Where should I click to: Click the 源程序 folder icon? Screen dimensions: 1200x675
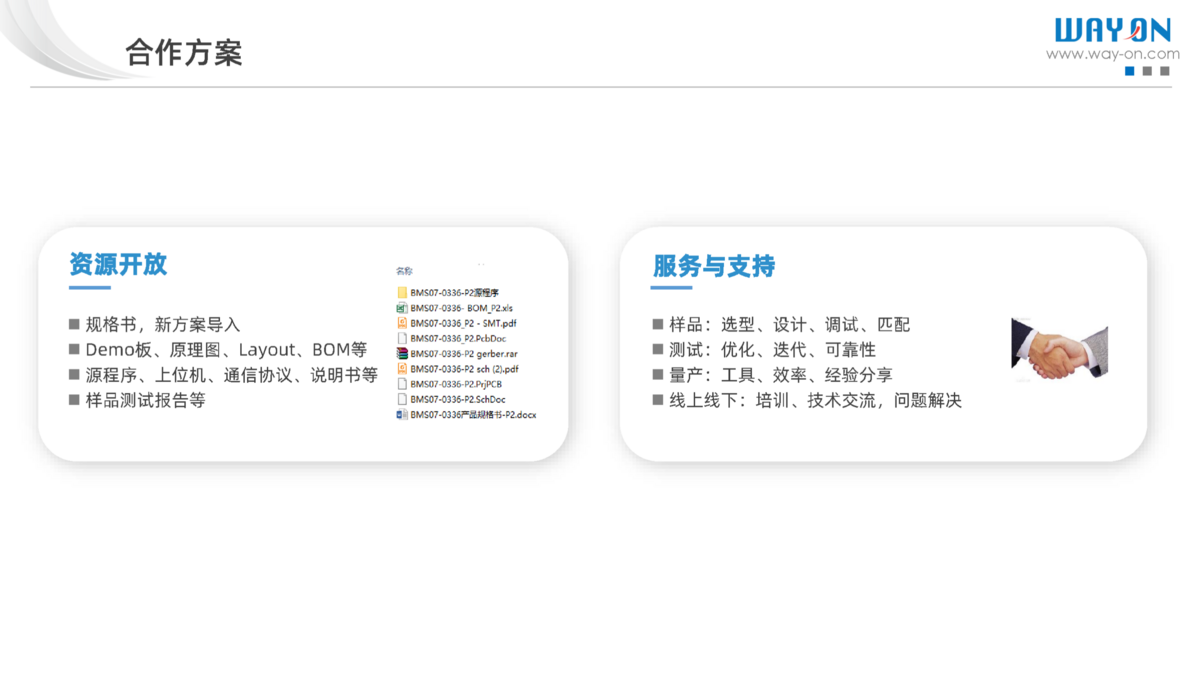tap(402, 293)
